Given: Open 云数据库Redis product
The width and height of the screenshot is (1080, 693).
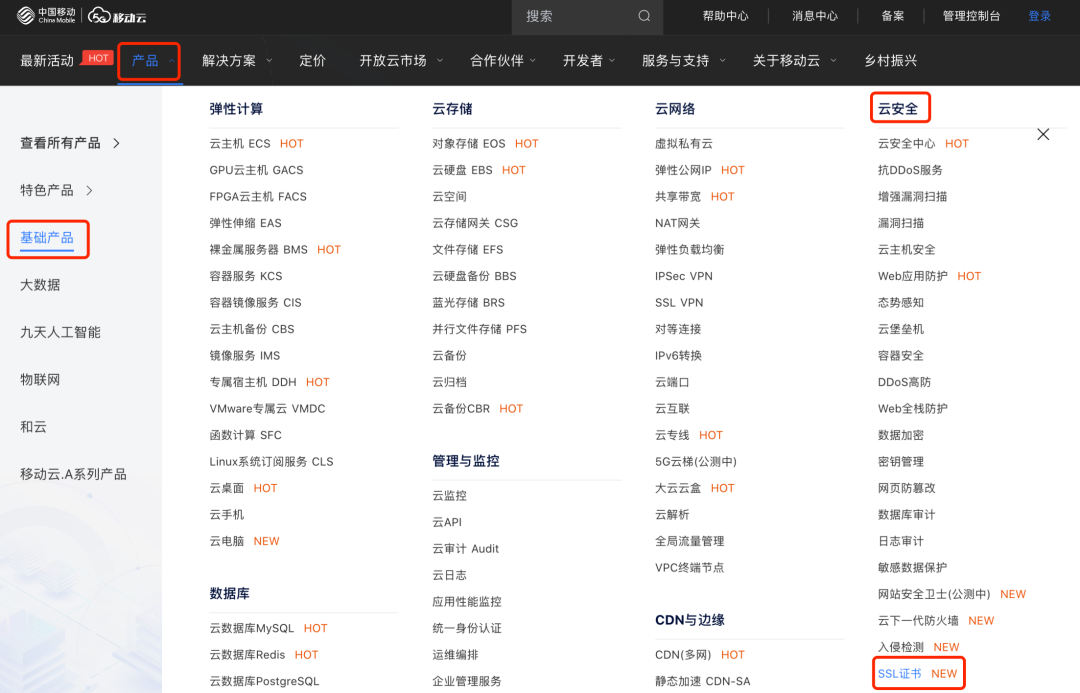Looking at the screenshot, I should tap(247, 655).
